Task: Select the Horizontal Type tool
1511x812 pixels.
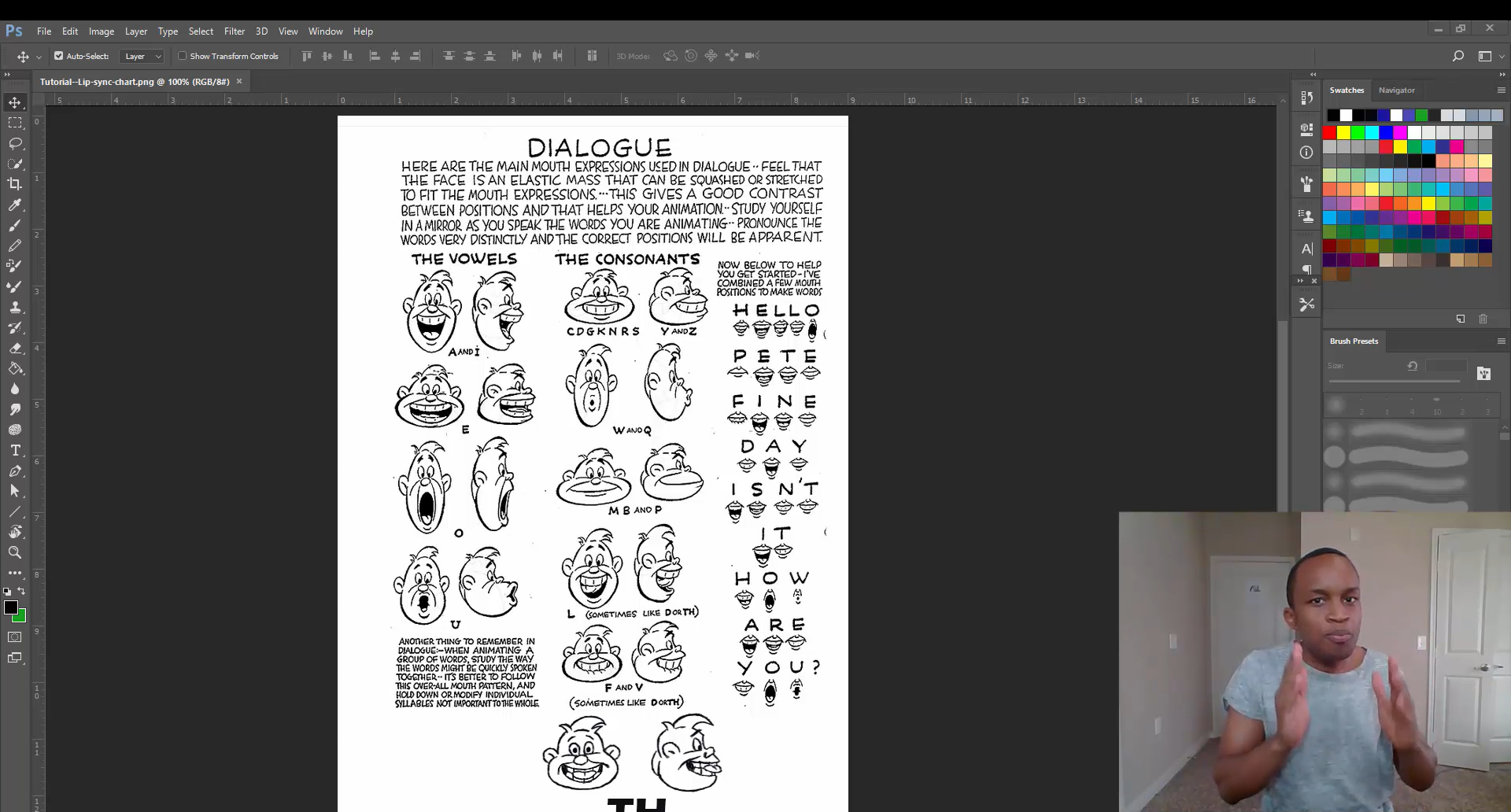Action: click(x=15, y=450)
